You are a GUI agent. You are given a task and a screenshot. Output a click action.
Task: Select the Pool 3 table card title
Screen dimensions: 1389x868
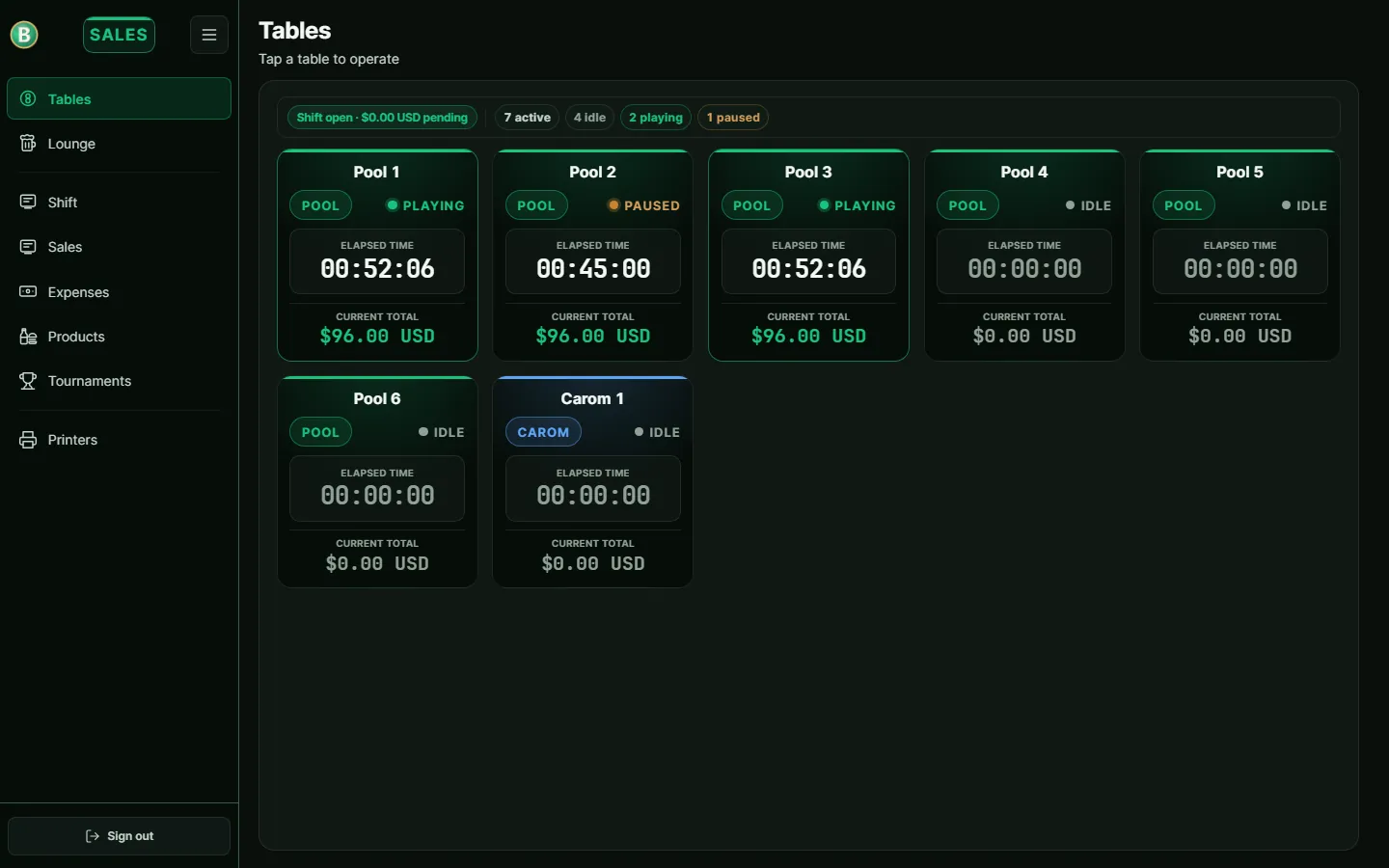pos(808,172)
